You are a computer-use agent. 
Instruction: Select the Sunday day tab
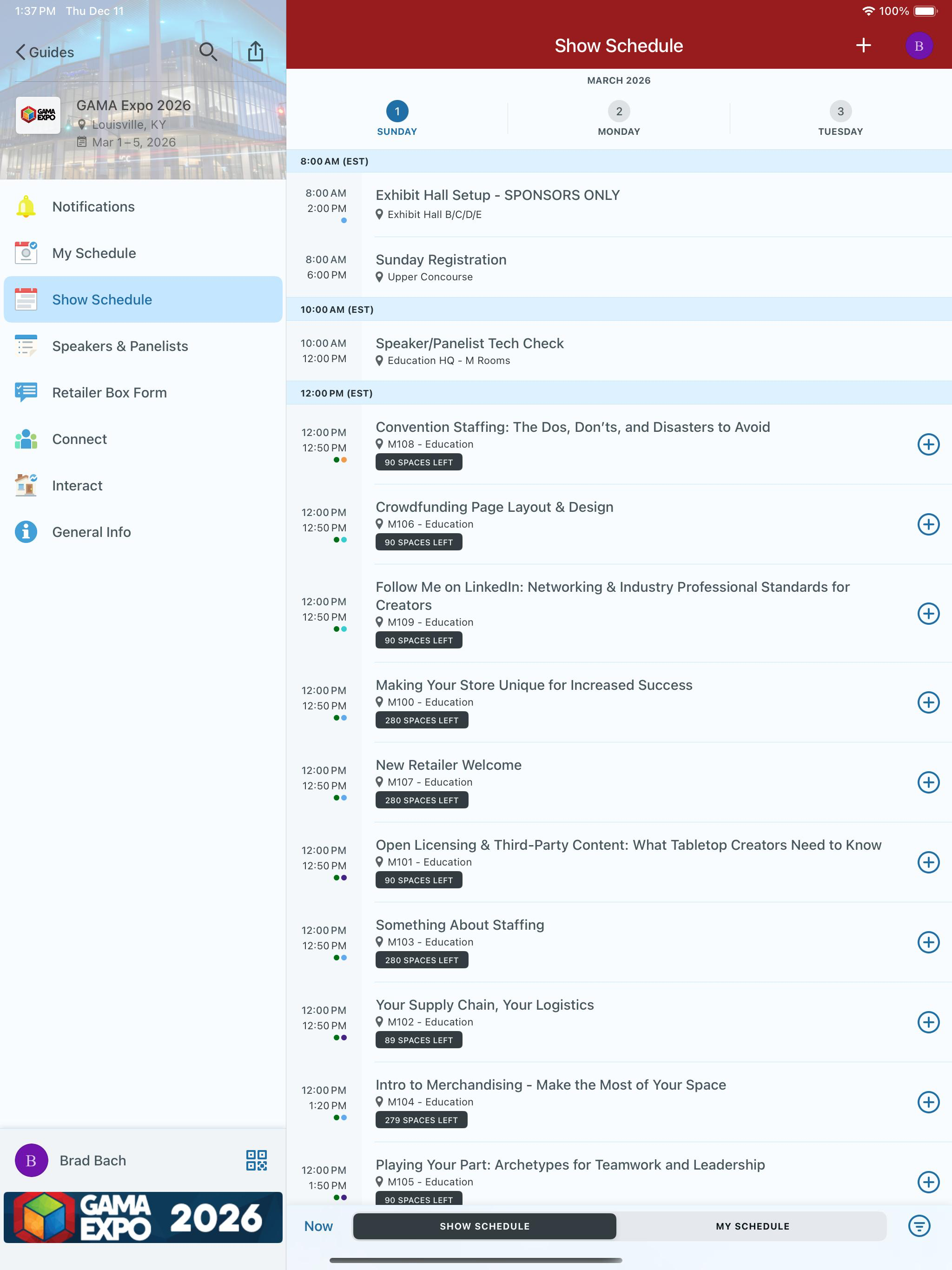397,119
